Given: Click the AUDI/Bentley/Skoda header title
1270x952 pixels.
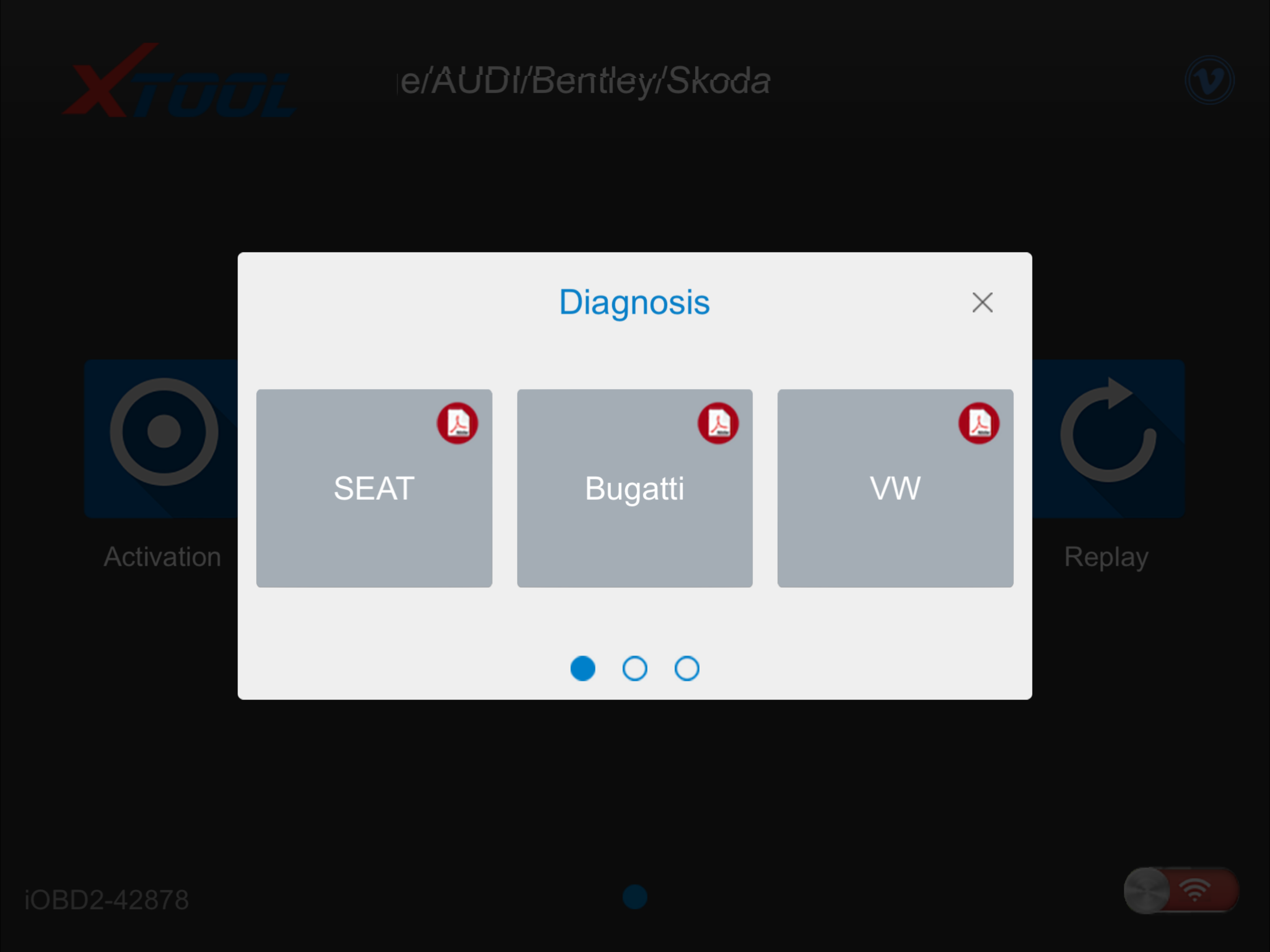Looking at the screenshot, I should tap(584, 81).
